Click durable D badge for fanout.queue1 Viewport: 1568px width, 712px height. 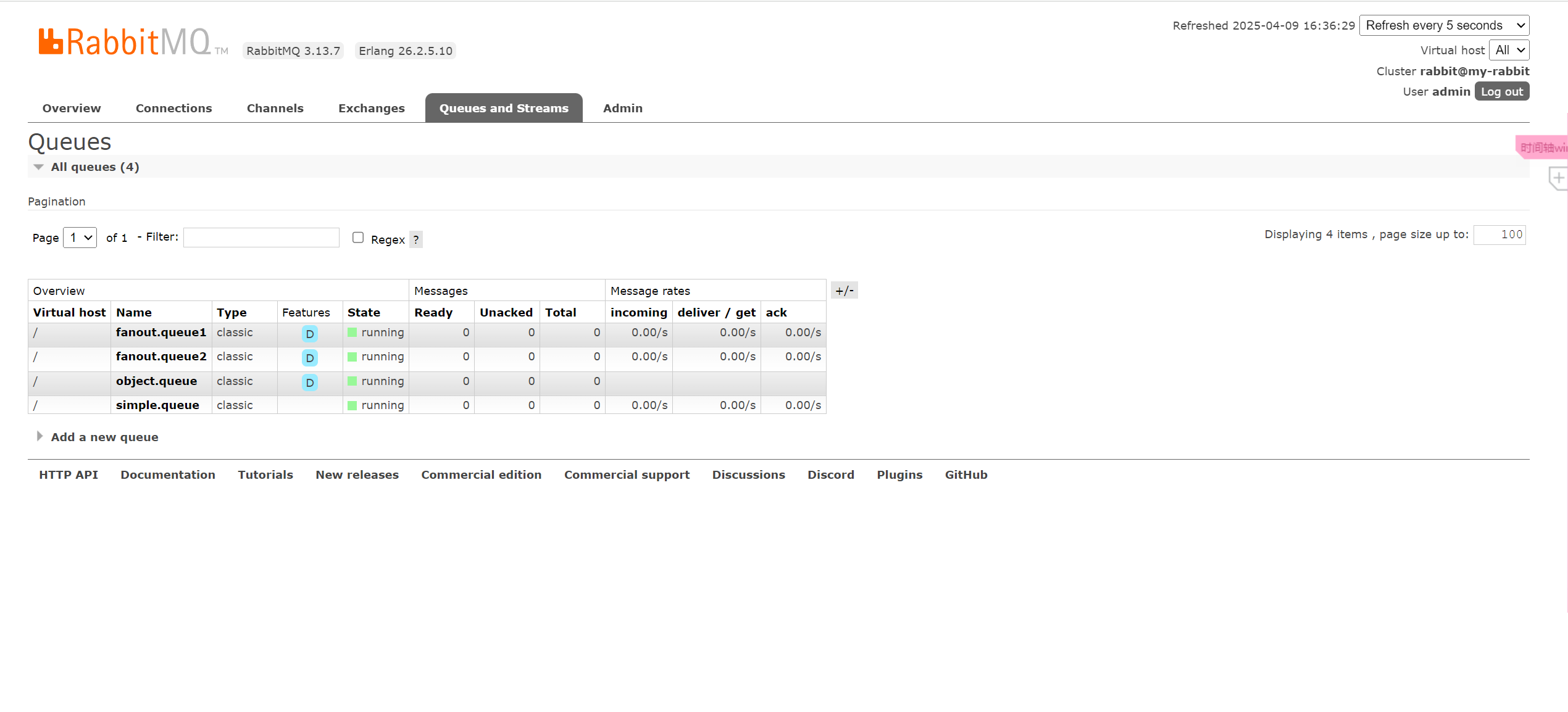tap(310, 334)
